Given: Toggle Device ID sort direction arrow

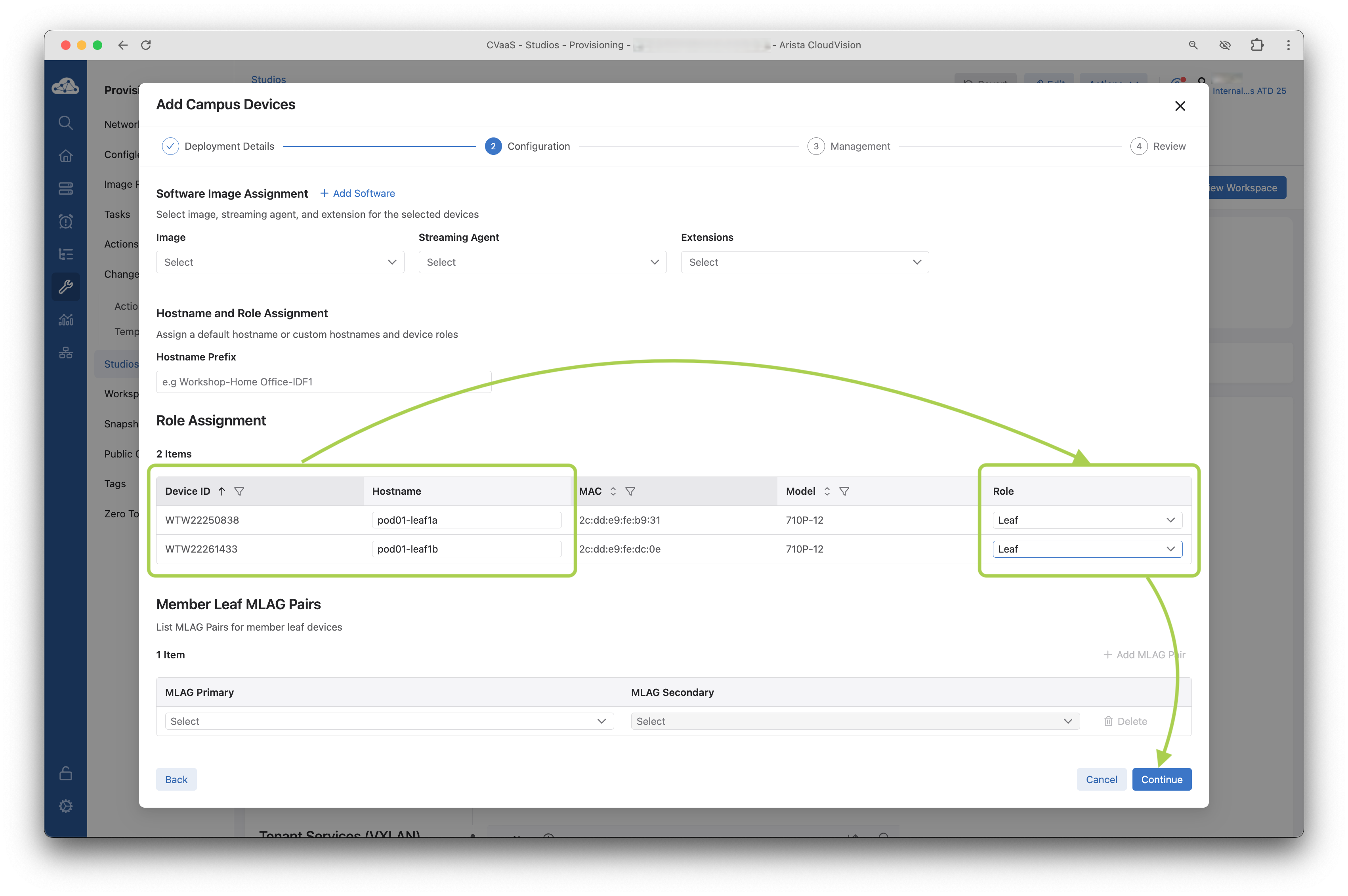Looking at the screenshot, I should click(222, 492).
